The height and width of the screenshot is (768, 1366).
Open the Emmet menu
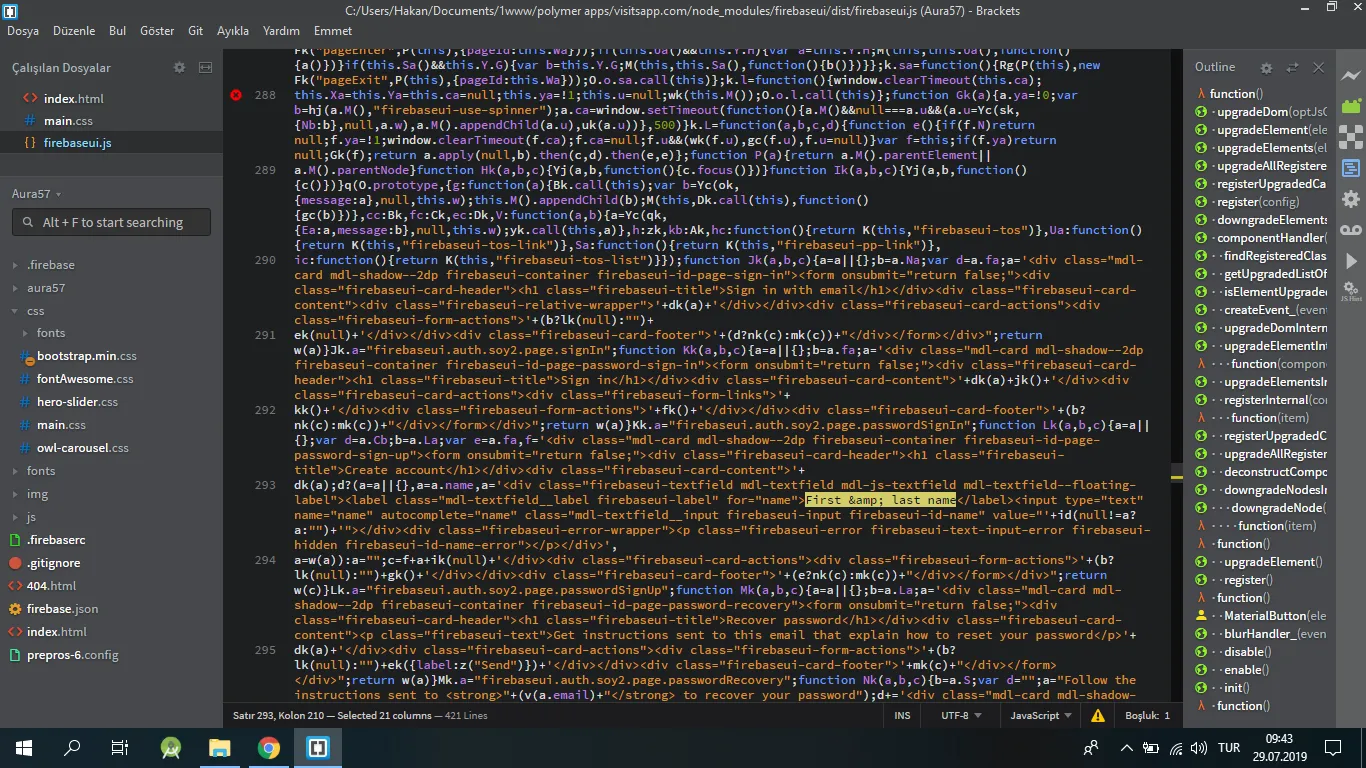point(333,31)
